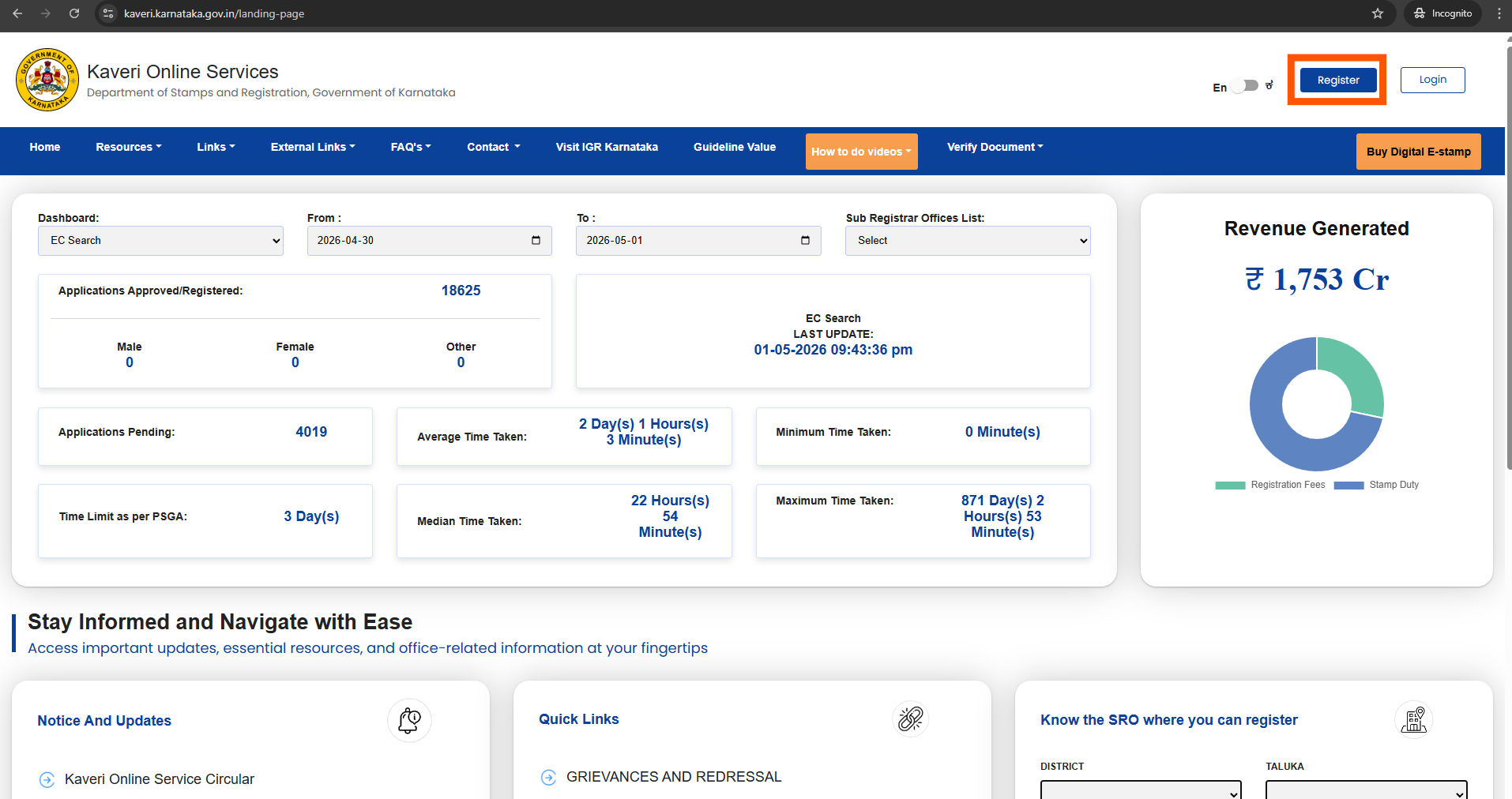Viewport: 1512px width, 799px height.
Task: Click the SRO building icon
Action: click(x=1414, y=719)
